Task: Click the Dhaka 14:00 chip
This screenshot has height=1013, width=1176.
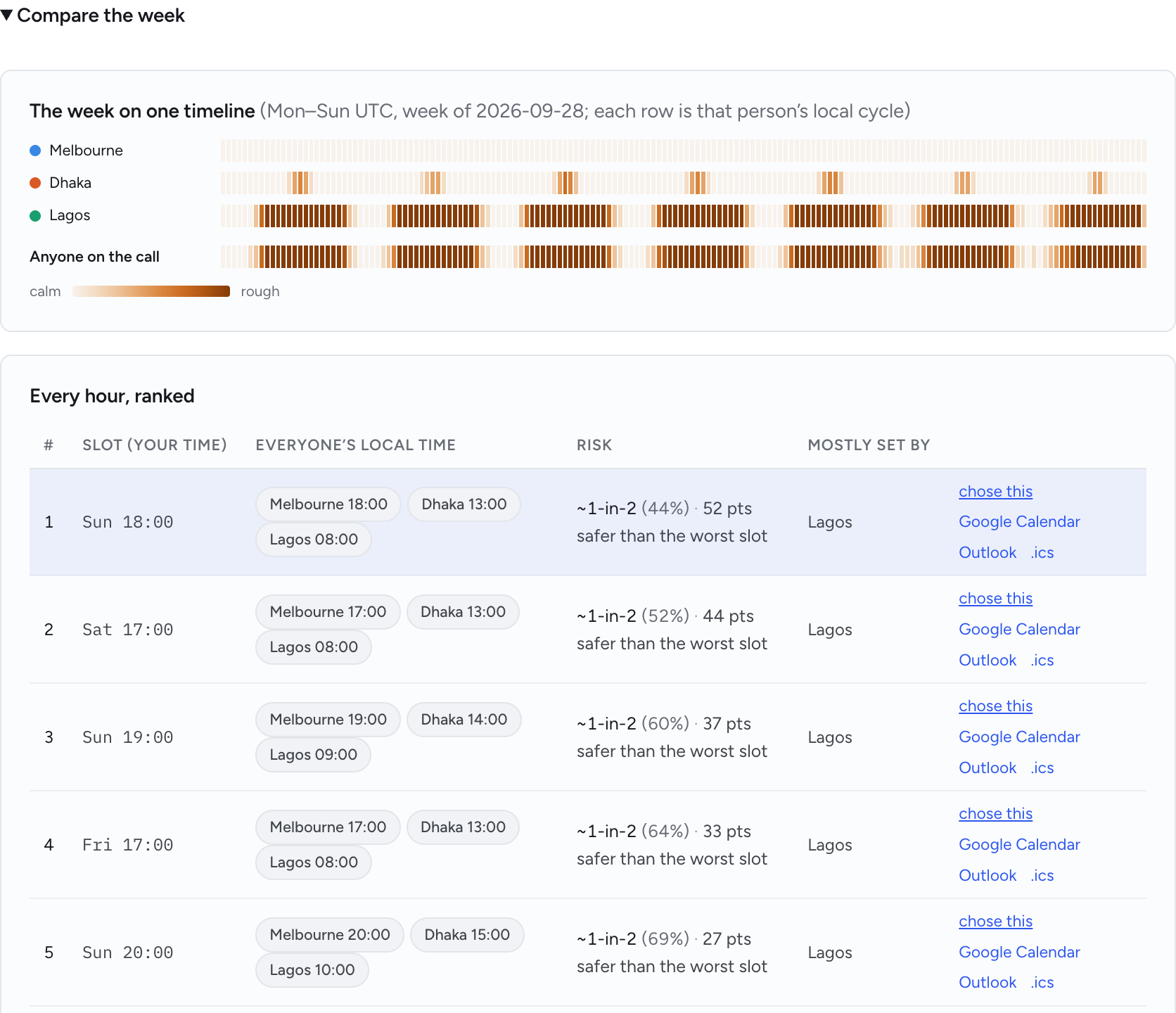Action: click(x=464, y=720)
